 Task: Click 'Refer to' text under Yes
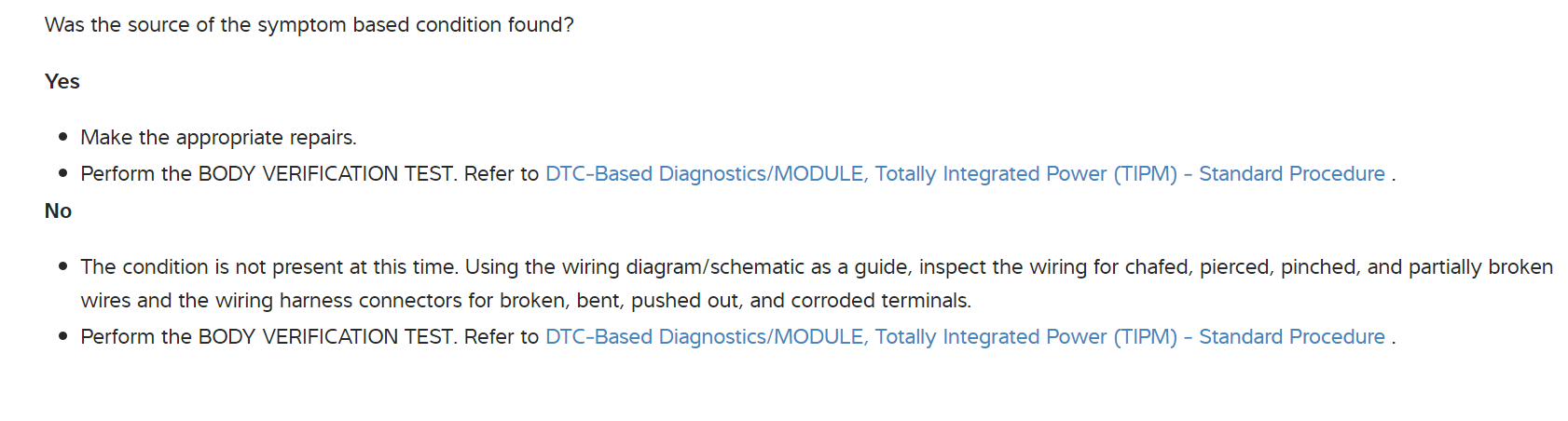coord(502,174)
